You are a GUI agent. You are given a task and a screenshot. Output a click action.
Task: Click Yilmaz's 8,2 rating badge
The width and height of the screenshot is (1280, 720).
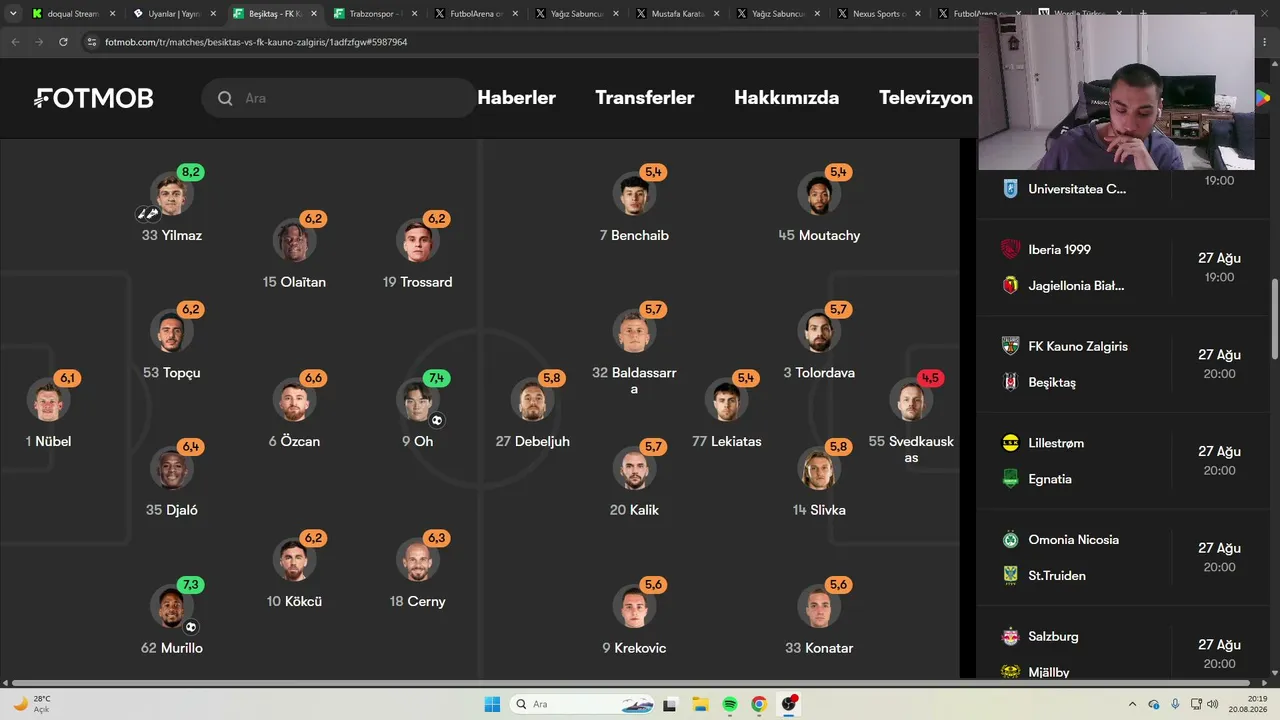click(191, 172)
